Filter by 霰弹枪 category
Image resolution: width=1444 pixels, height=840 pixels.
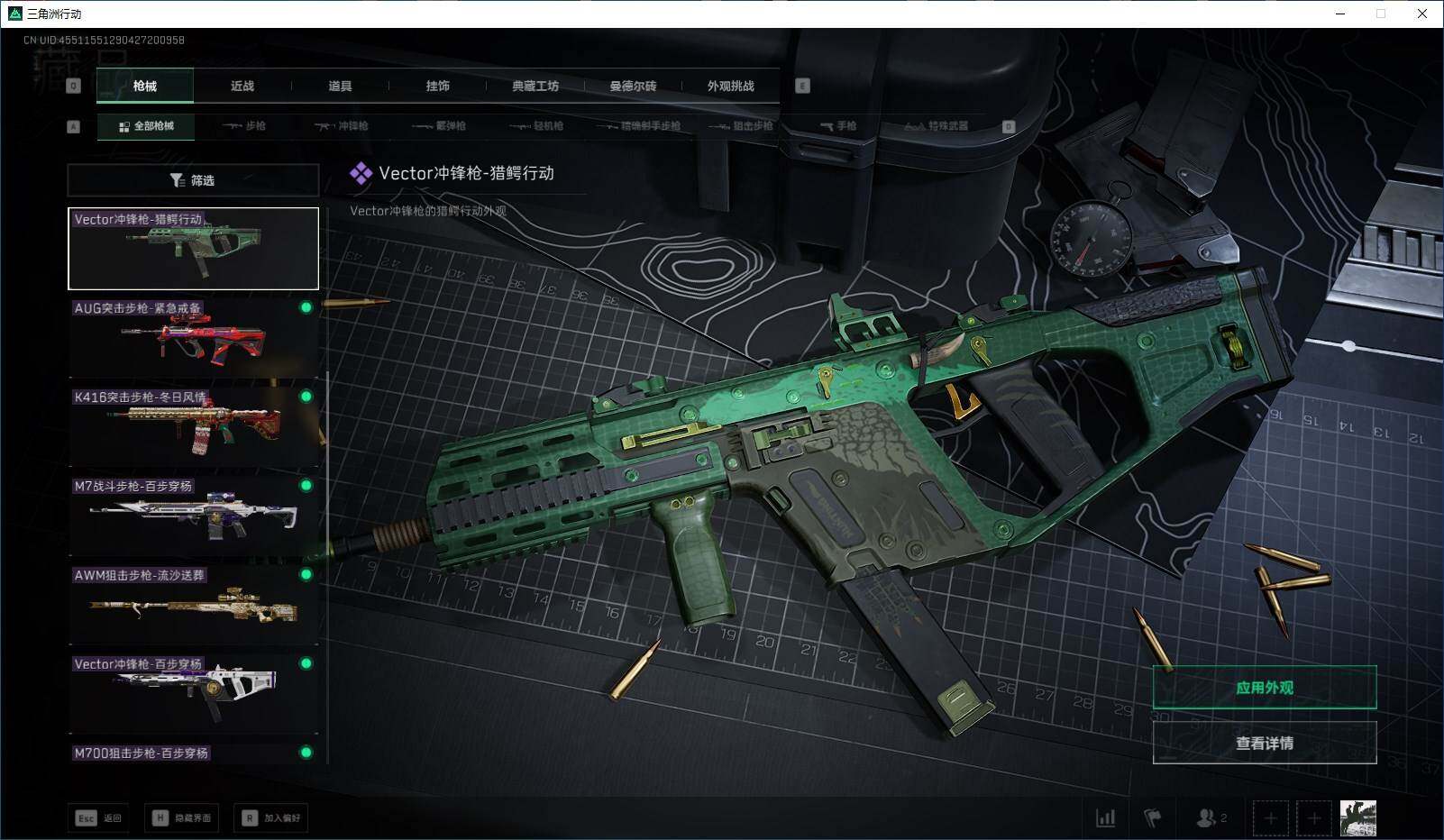(x=438, y=126)
